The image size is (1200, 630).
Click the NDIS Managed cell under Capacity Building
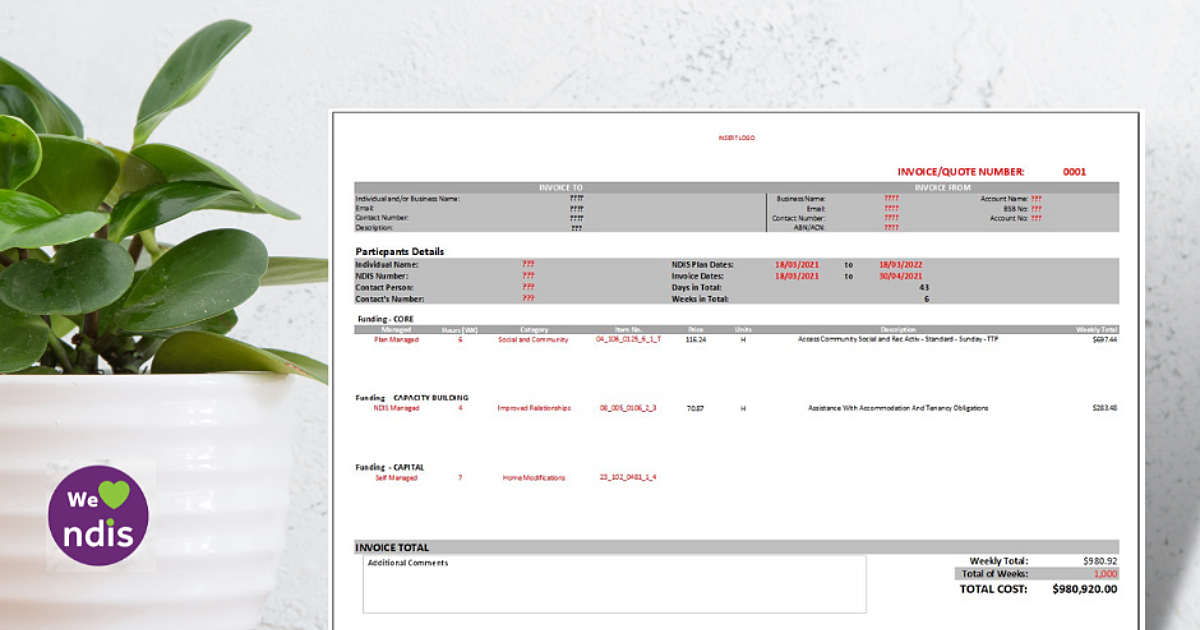pos(395,408)
